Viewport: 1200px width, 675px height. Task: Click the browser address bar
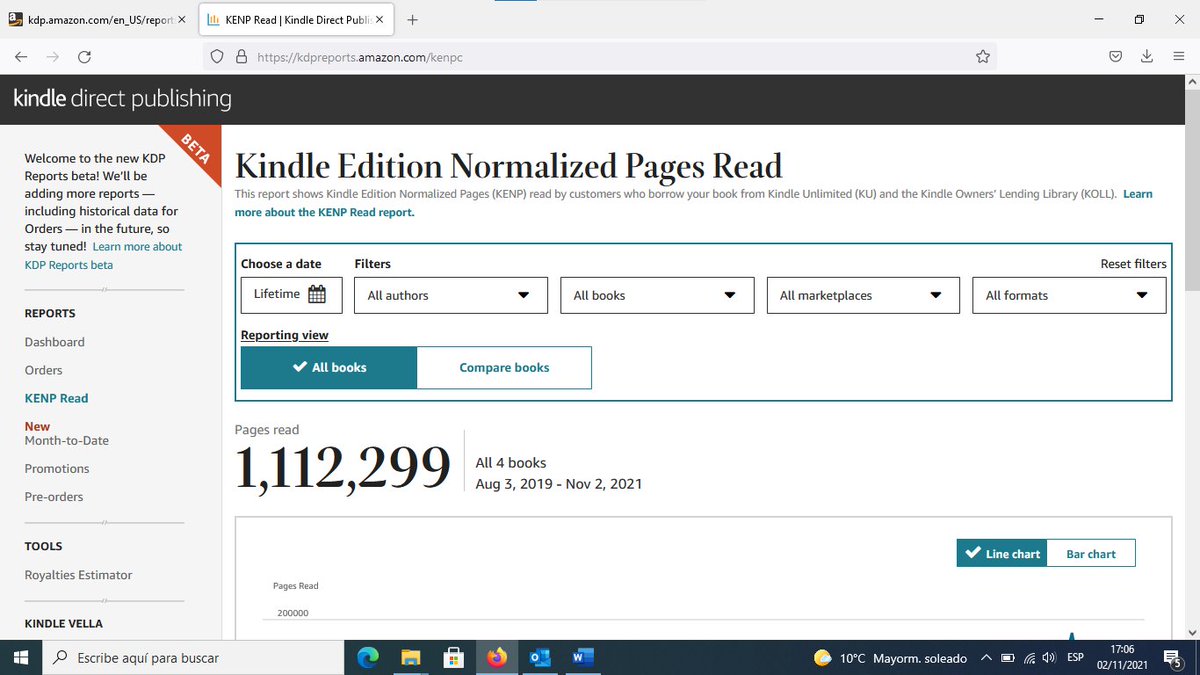pyautogui.click(x=600, y=57)
